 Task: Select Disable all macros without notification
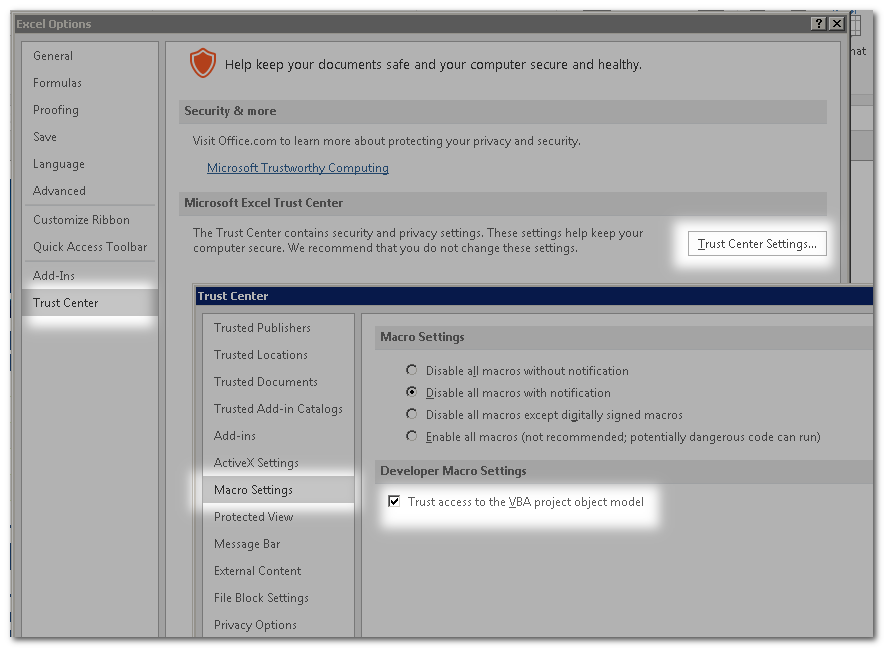(x=411, y=370)
